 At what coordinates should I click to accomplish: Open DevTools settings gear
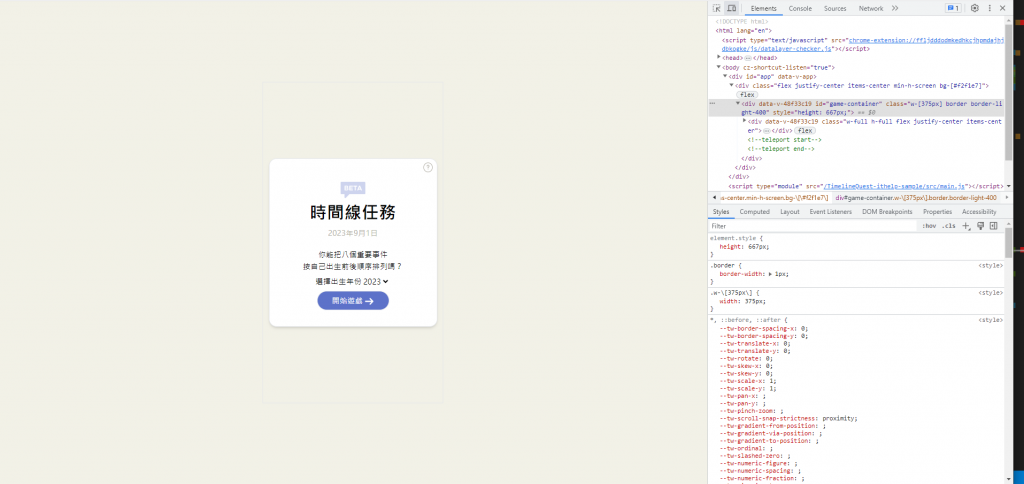click(974, 8)
